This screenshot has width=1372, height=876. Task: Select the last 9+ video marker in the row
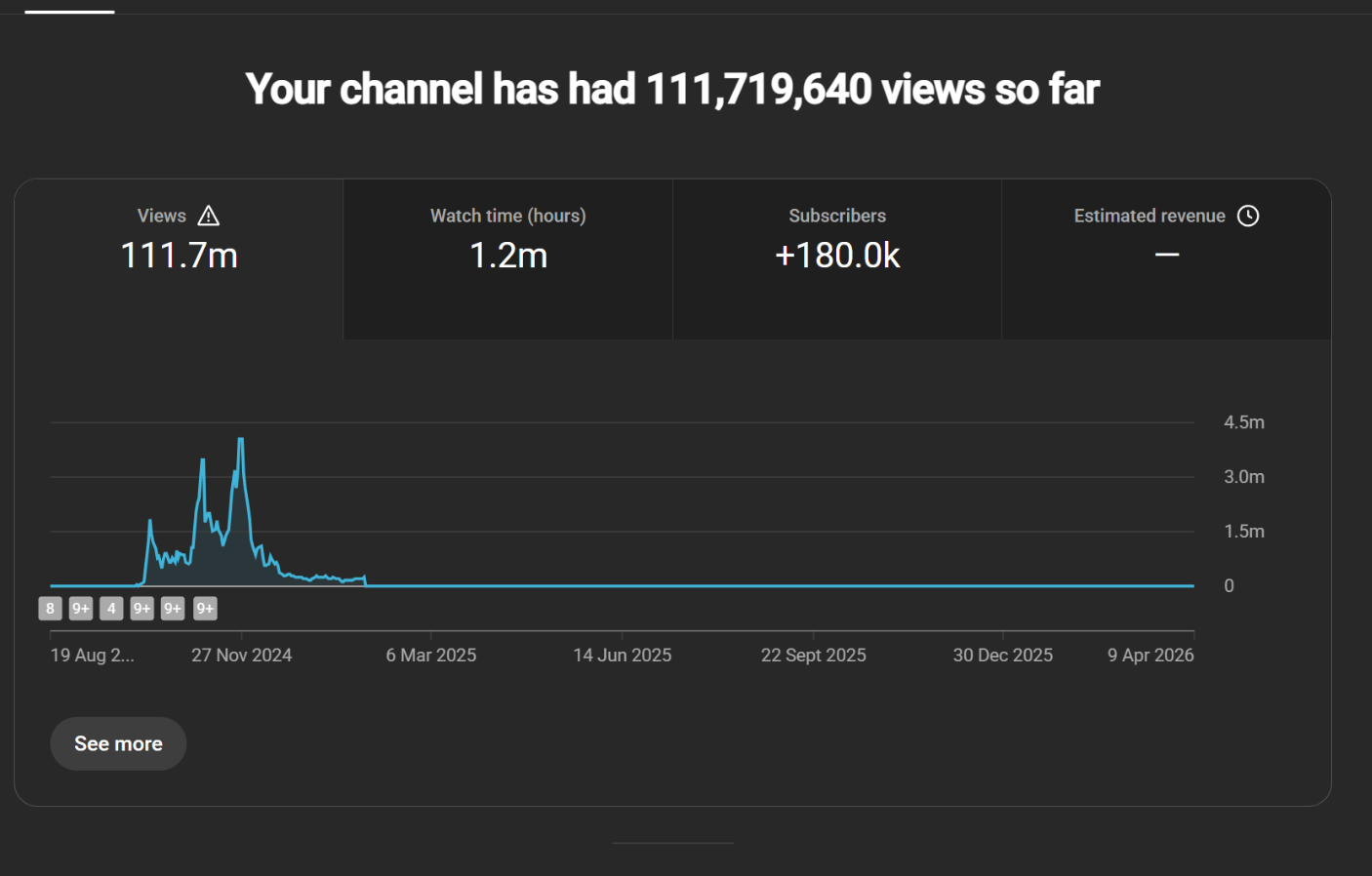click(205, 609)
